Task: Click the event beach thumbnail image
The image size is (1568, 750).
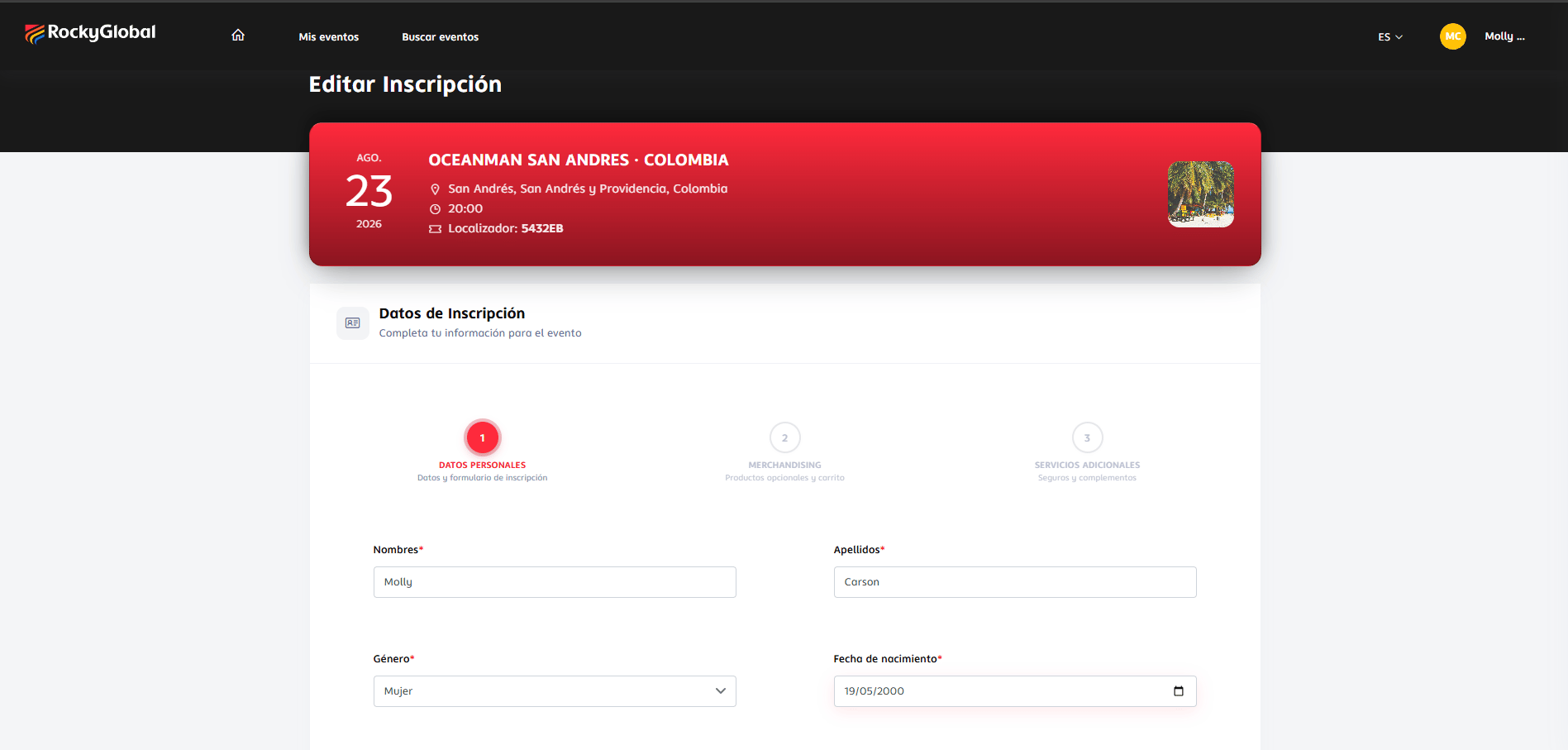Action: tap(1200, 194)
